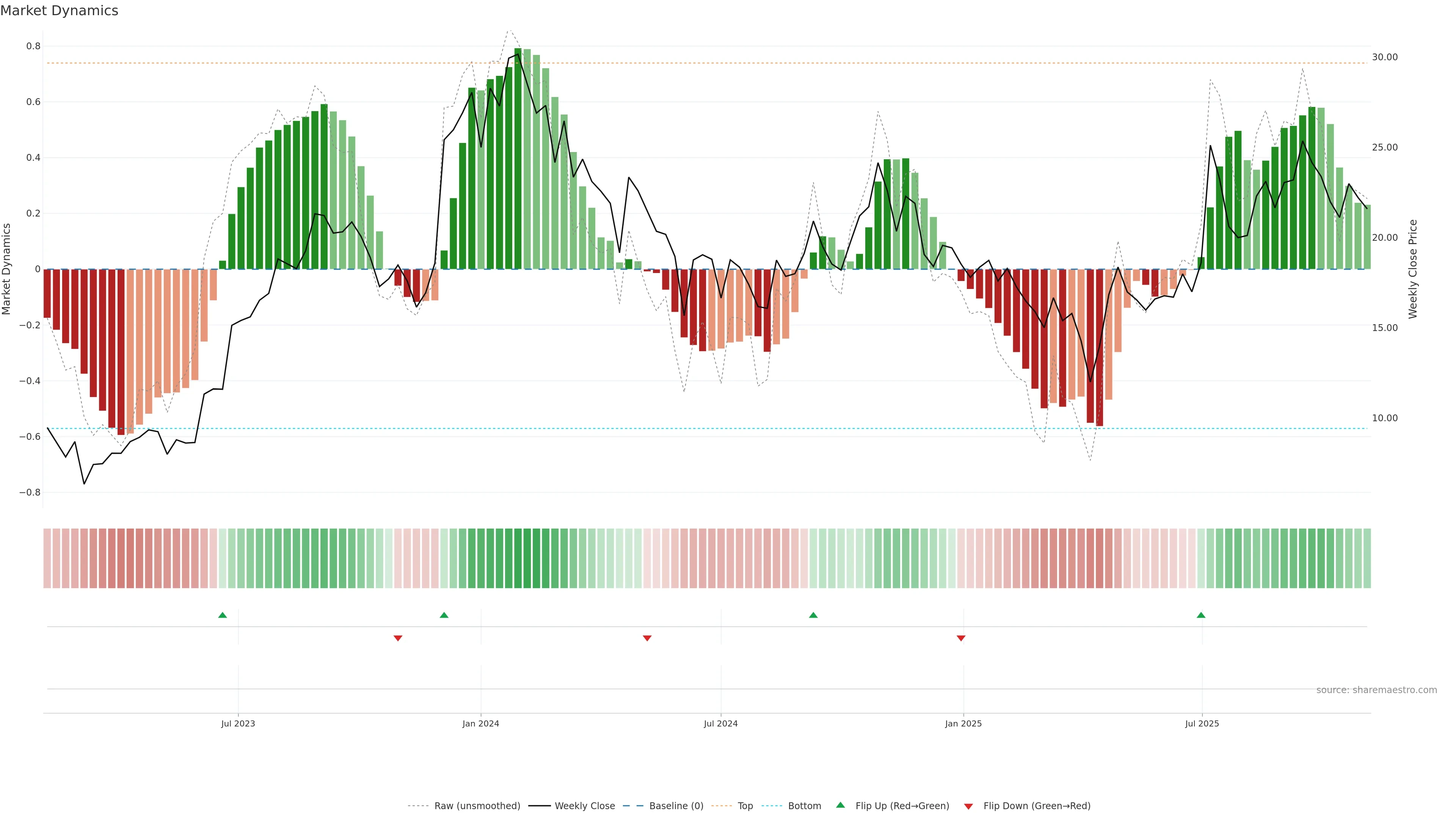Click the red flip-down marker between Jan and Jul 2024

(x=647, y=638)
